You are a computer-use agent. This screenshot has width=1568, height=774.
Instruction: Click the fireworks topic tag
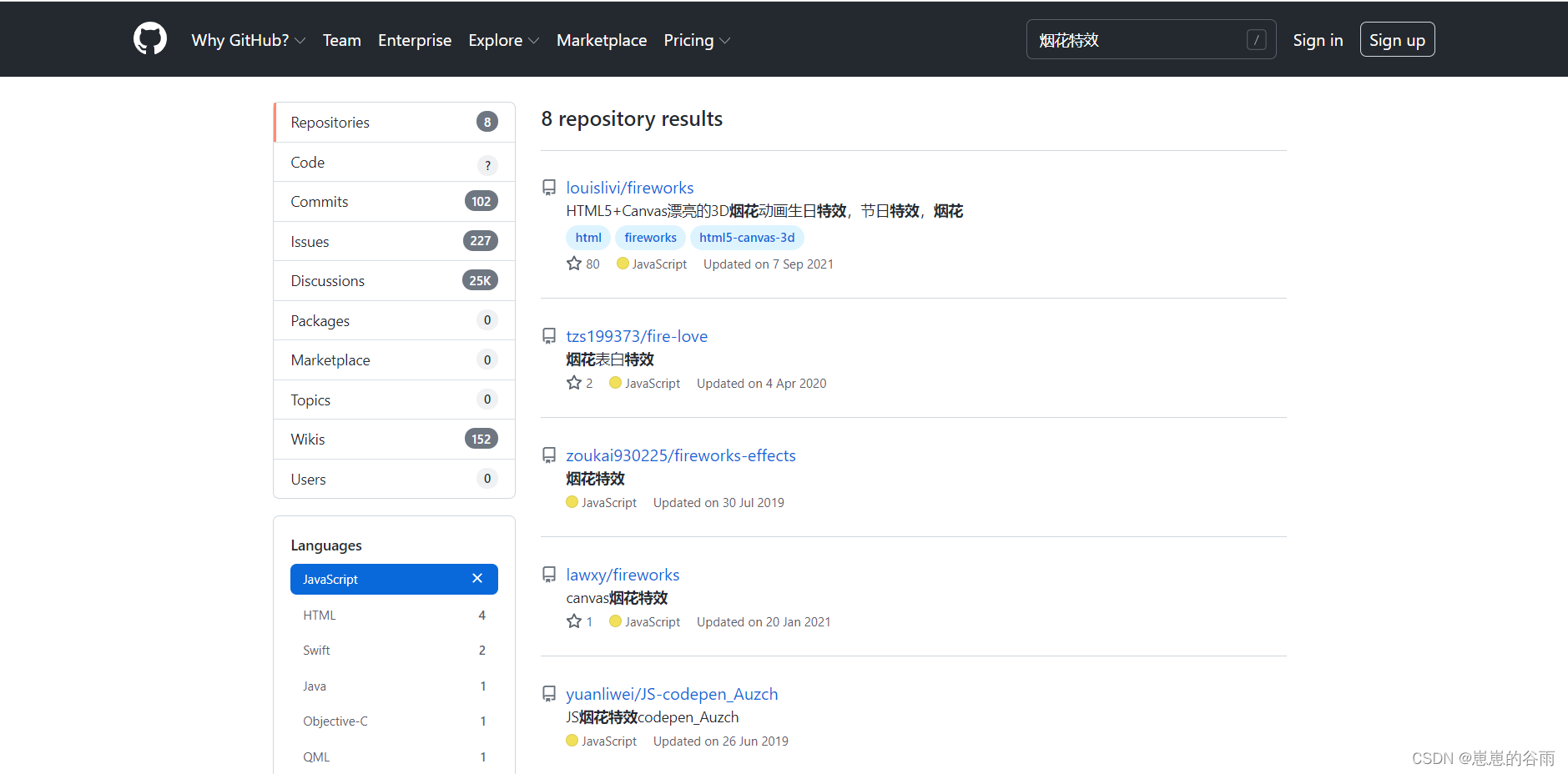tap(650, 238)
